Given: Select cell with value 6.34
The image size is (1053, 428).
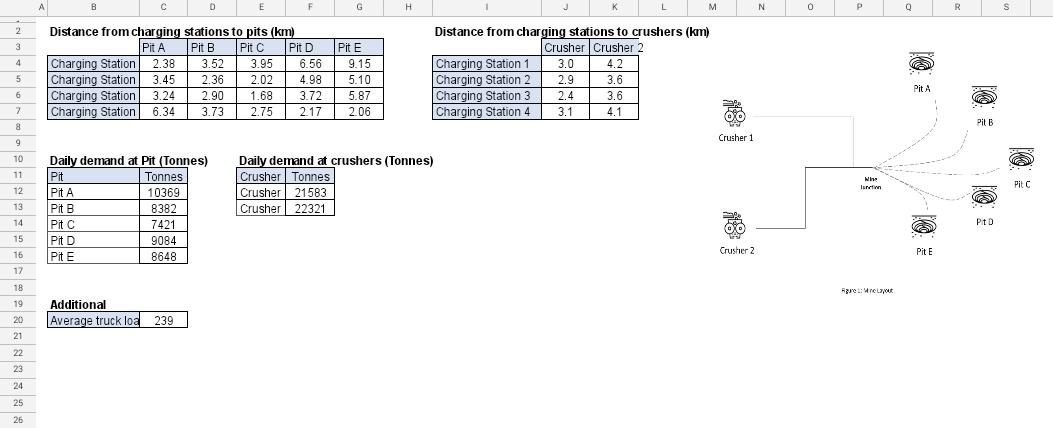Looking at the screenshot, I should pos(163,112).
